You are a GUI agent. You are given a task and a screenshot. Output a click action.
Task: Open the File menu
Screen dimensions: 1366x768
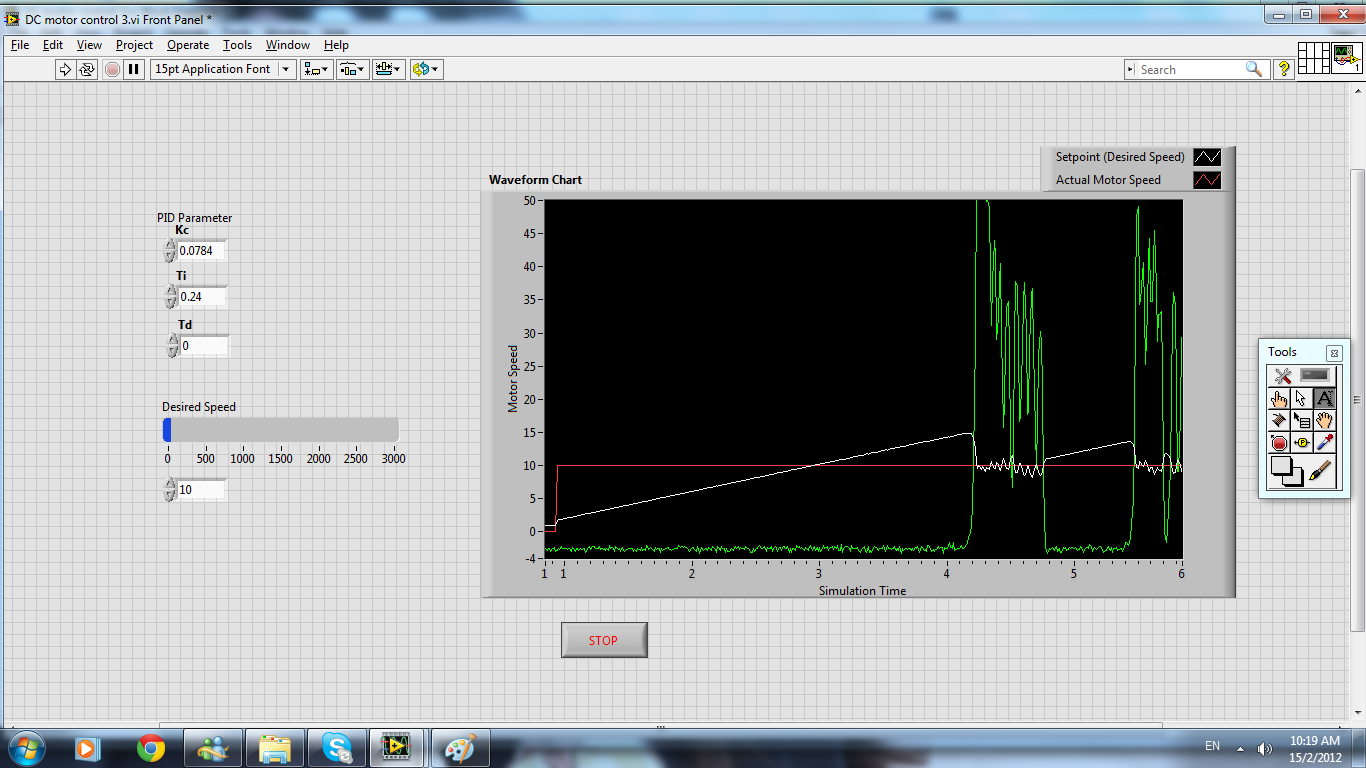[20, 45]
